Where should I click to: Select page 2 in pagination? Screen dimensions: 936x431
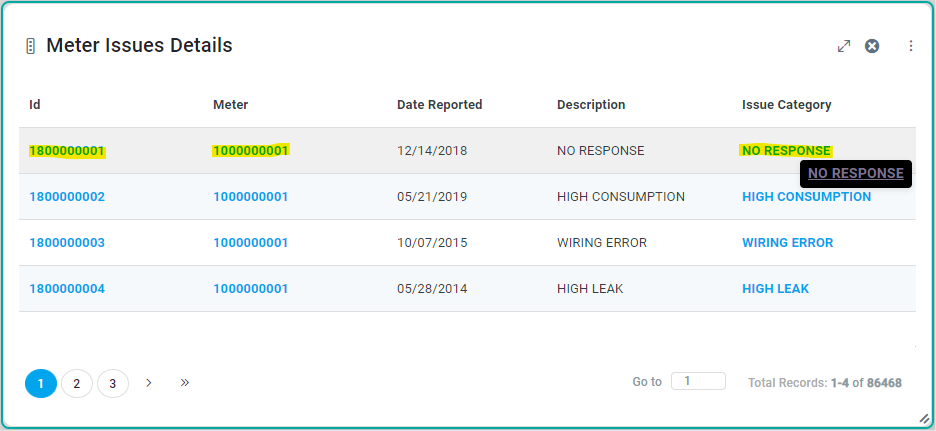click(77, 383)
